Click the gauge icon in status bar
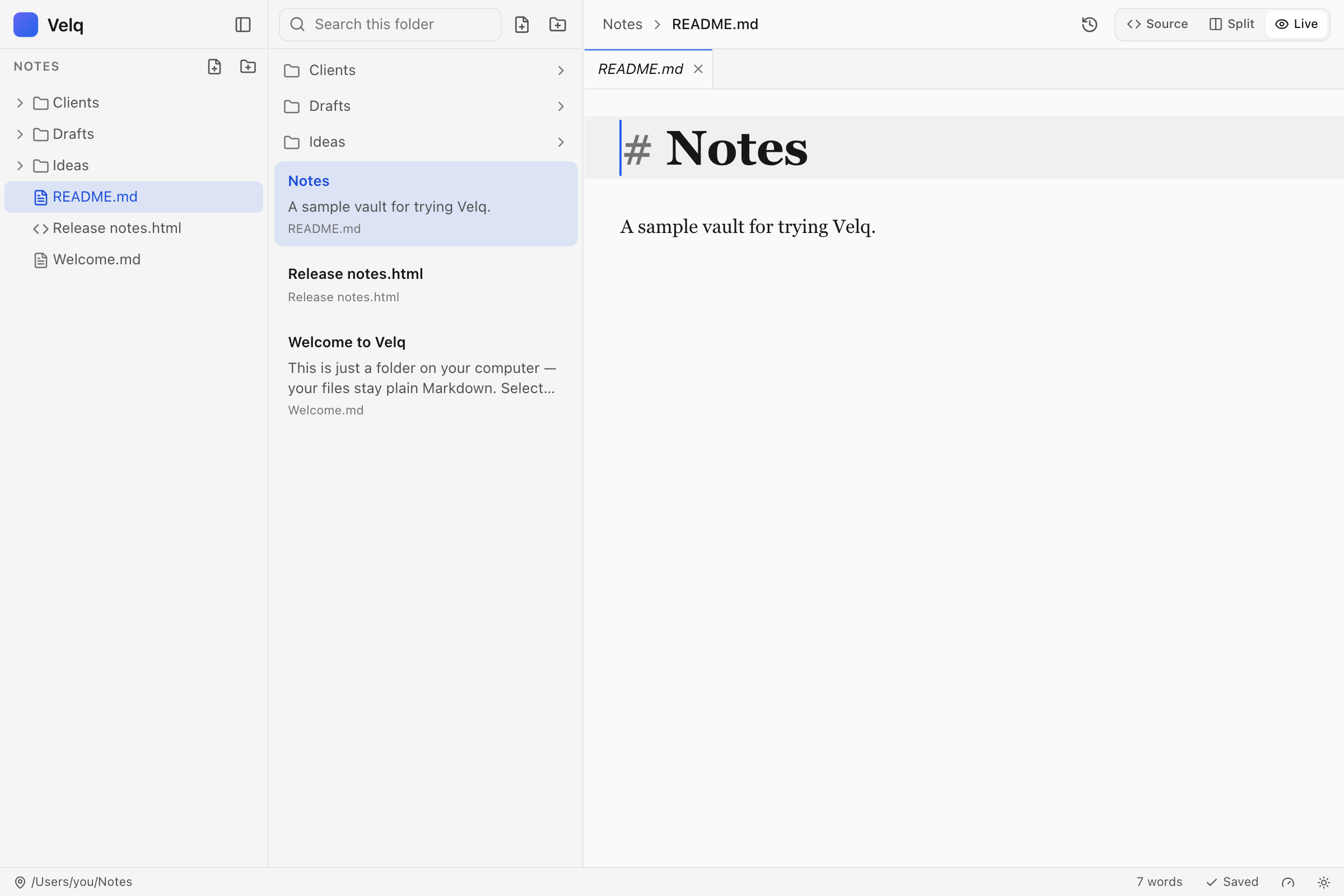The height and width of the screenshot is (896, 1344). click(1287, 883)
